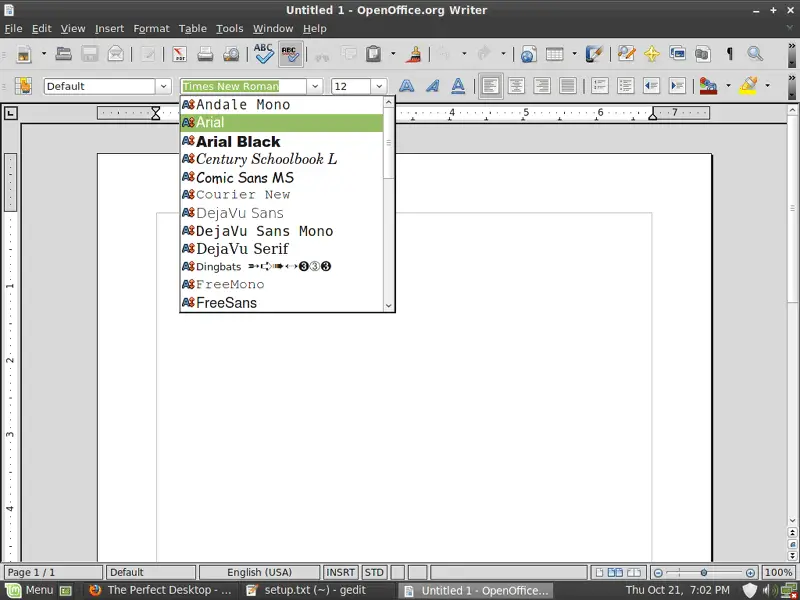
Task: Expand the Highlighting color arrow
Action: [767, 86]
